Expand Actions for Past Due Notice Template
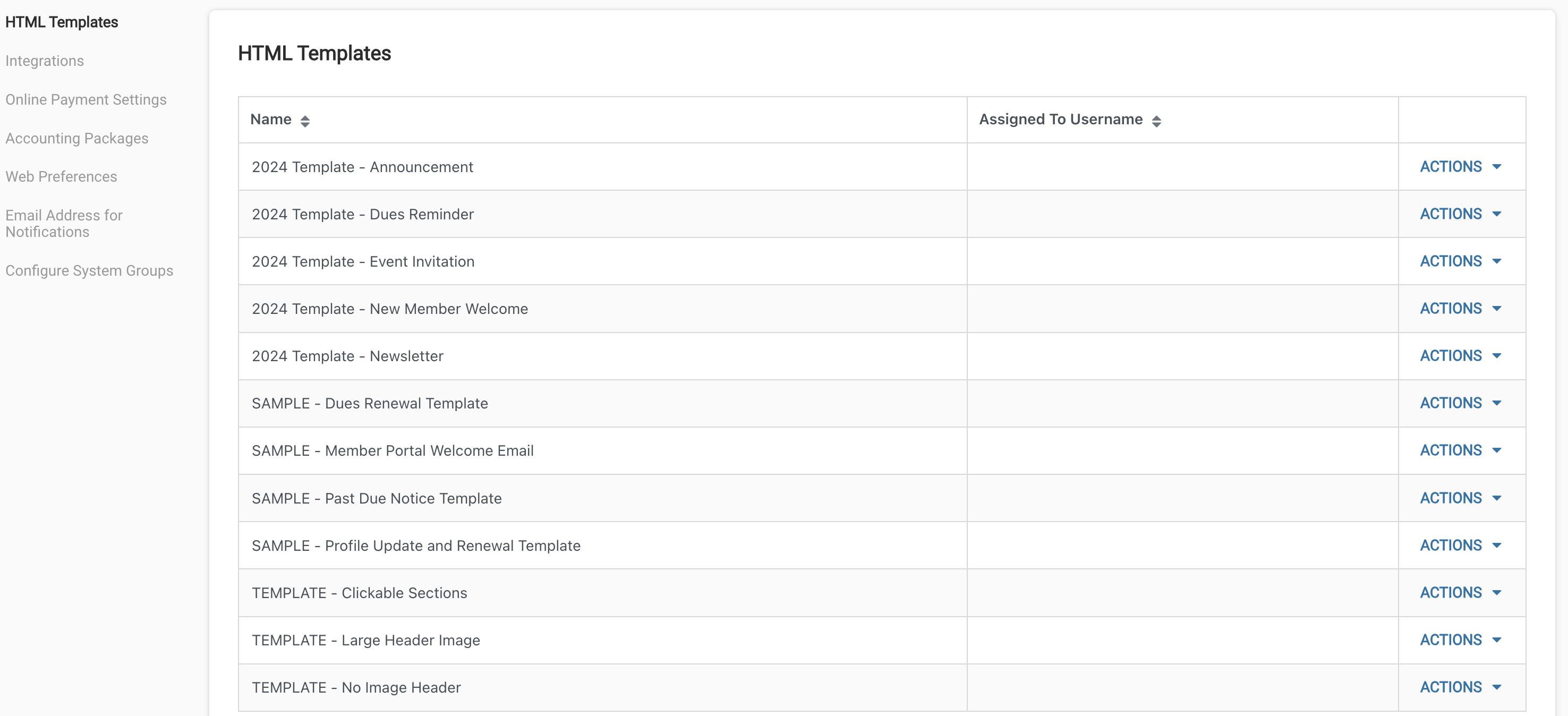The width and height of the screenshot is (1568, 716). pos(1460,498)
